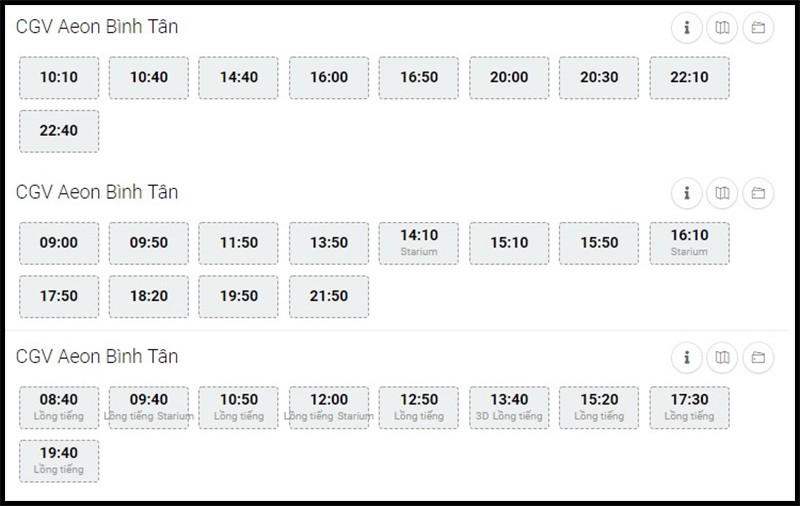Select the 16:10 Starium showtime
The height and width of the screenshot is (506, 800).
tap(689, 243)
